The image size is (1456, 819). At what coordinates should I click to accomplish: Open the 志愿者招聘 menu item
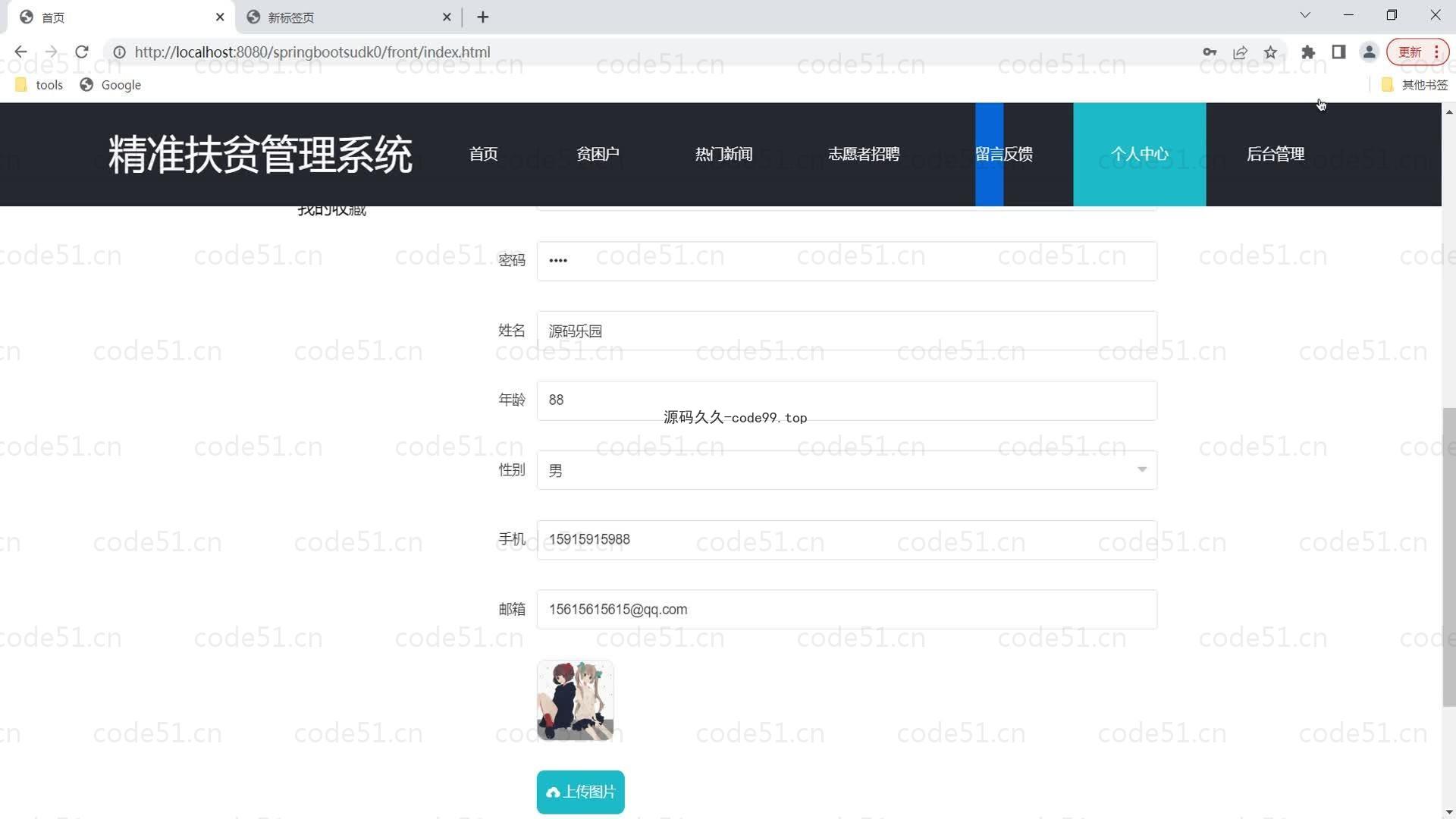coord(864,154)
